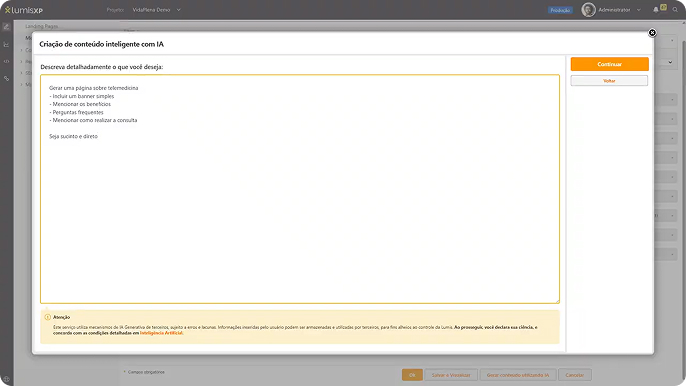Click the dialog title "Criação de conteúdo inteligente com IA"
Viewport: 686px width, 386px height.
point(102,44)
